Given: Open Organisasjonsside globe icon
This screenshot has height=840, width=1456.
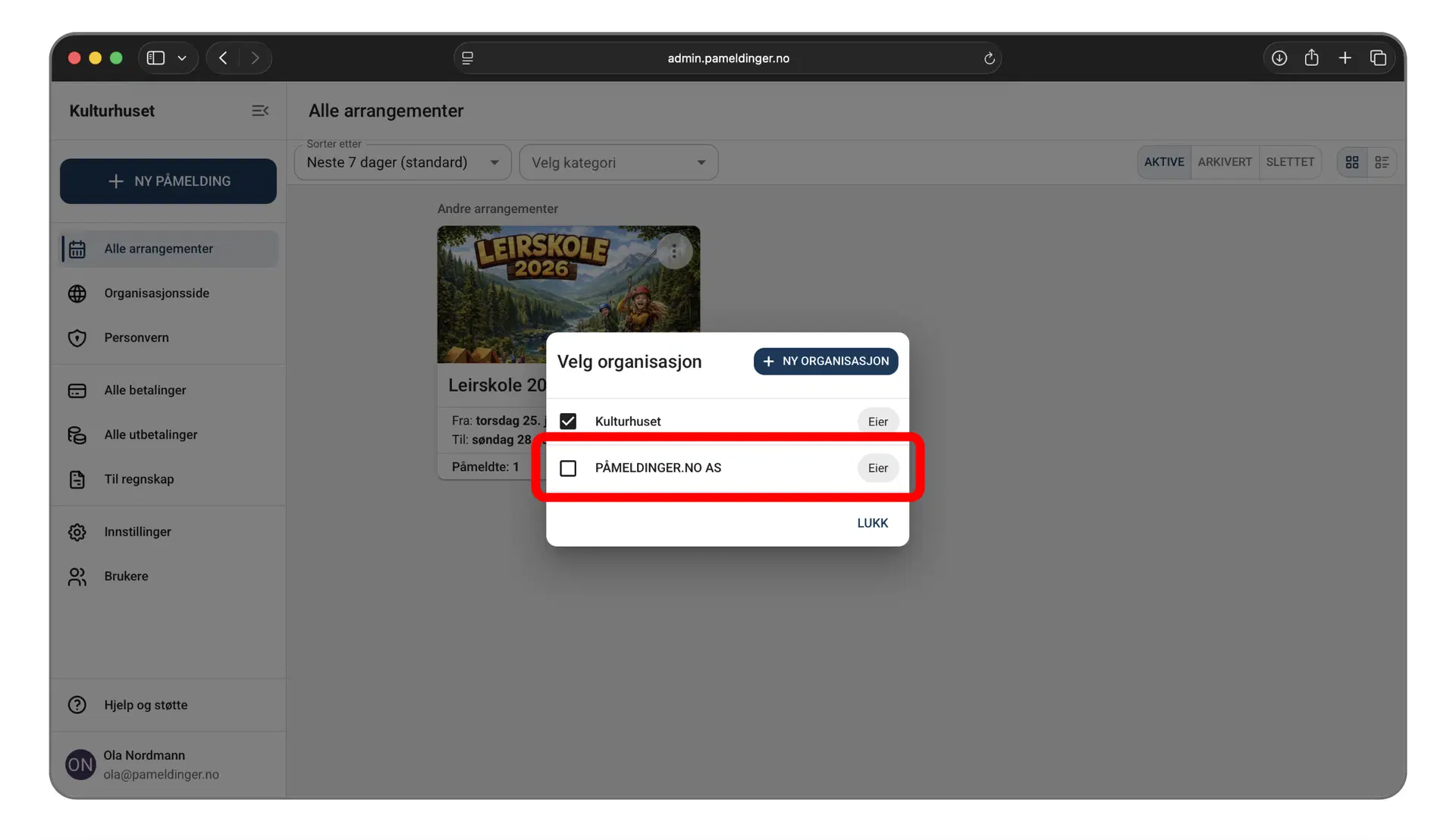Looking at the screenshot, I should 77,293.
